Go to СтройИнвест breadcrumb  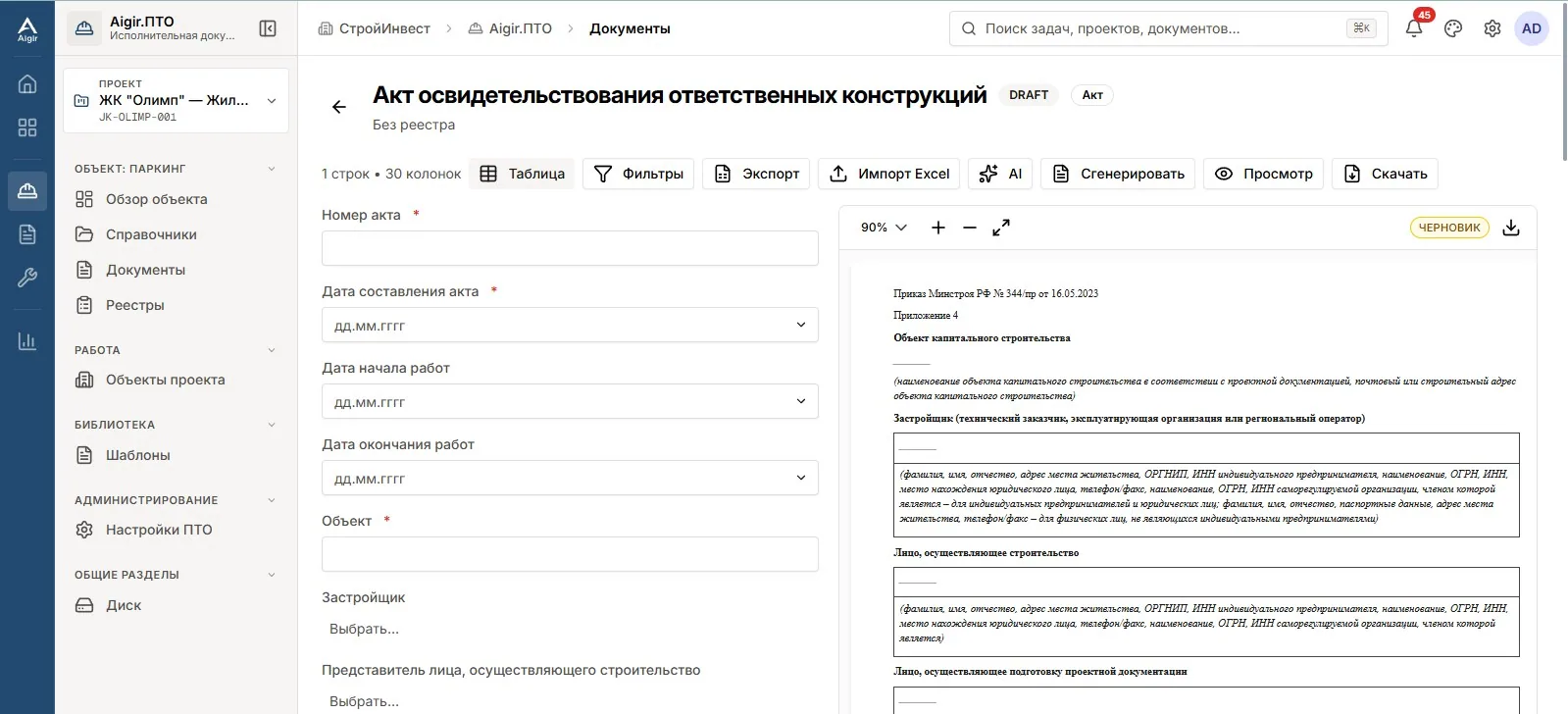(x=375, y=28)
